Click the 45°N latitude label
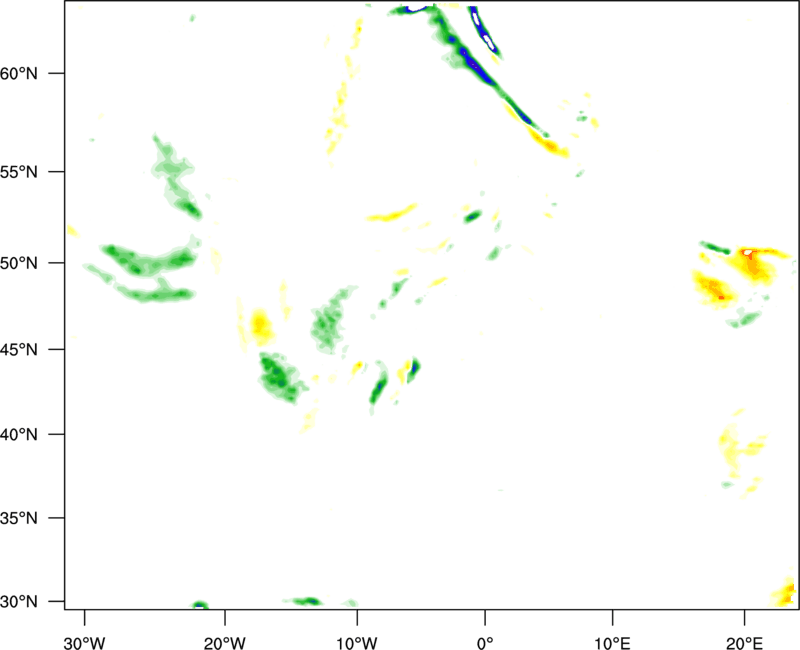This screenshot has width=800, height=650. [19, 349]
